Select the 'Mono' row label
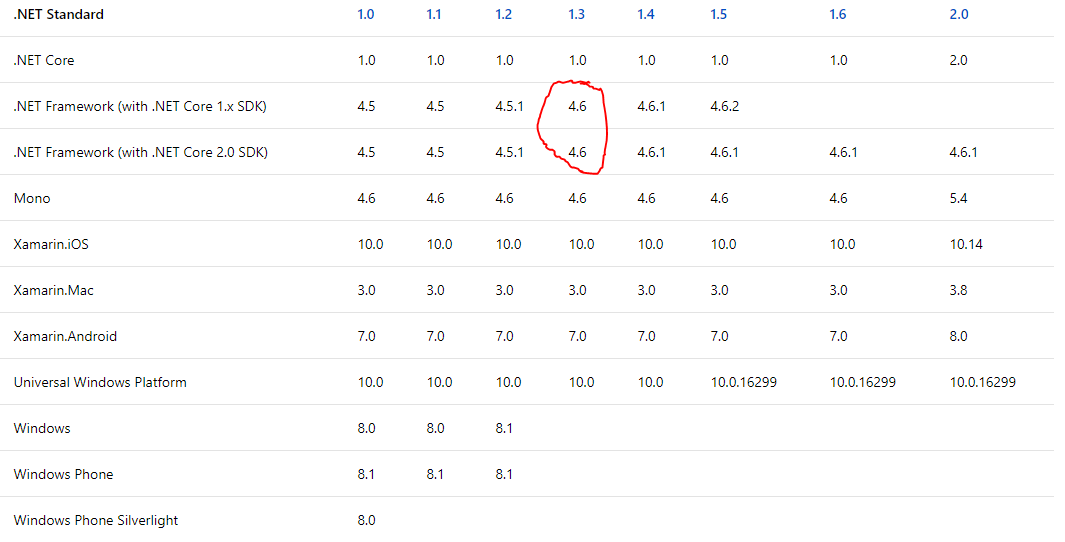 click(x=32, y=198)
